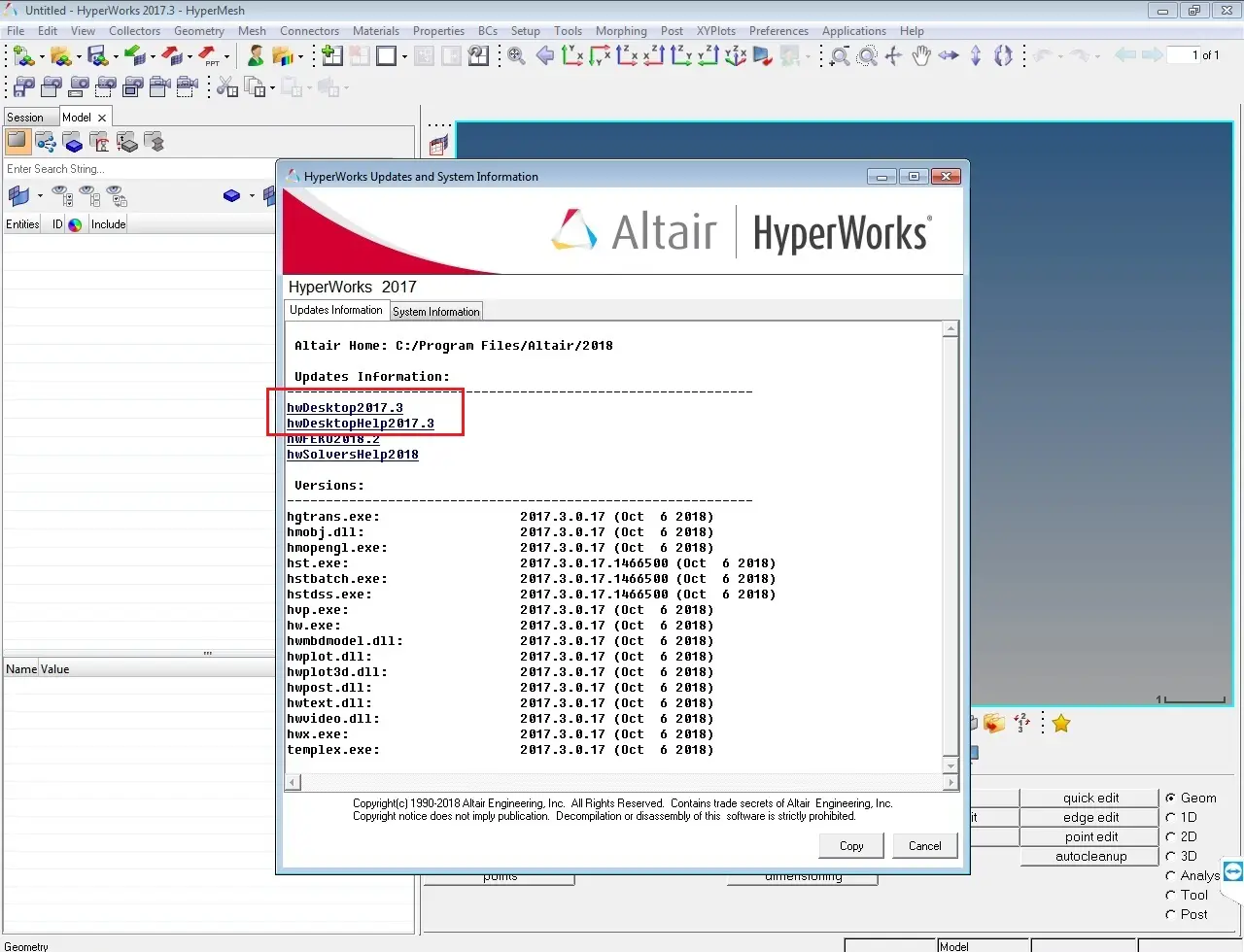Click the color wheel column header
This screenshot has width=1244, height=952.
click(x=75, y=224)
